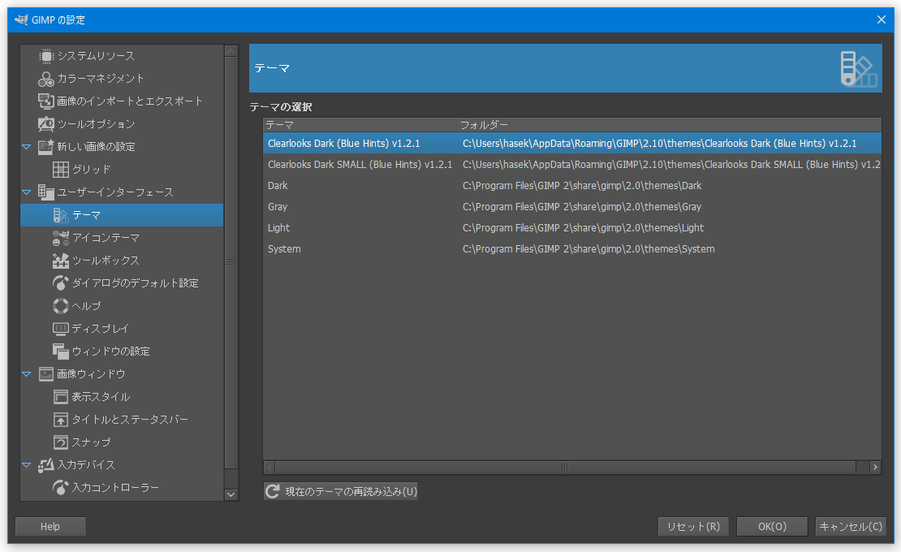The width and height of the screenshot is (901, 552).
Task: Click the カラーマネジメント circles icon
Action: coord(46,79)
